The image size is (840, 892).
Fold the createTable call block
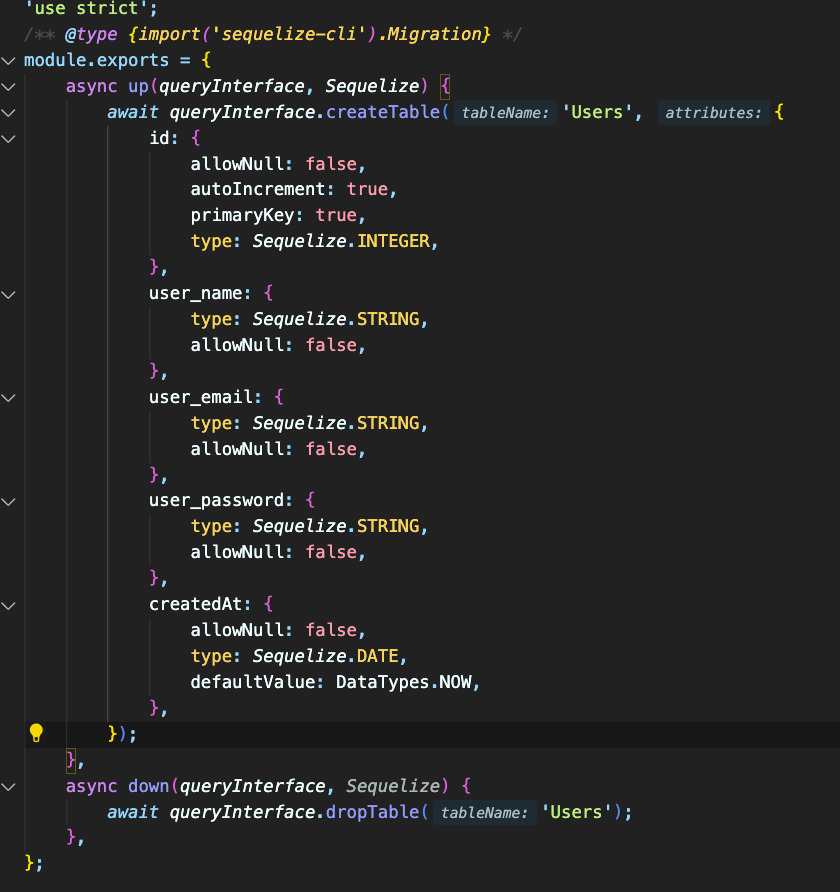[x=9, y=113]
